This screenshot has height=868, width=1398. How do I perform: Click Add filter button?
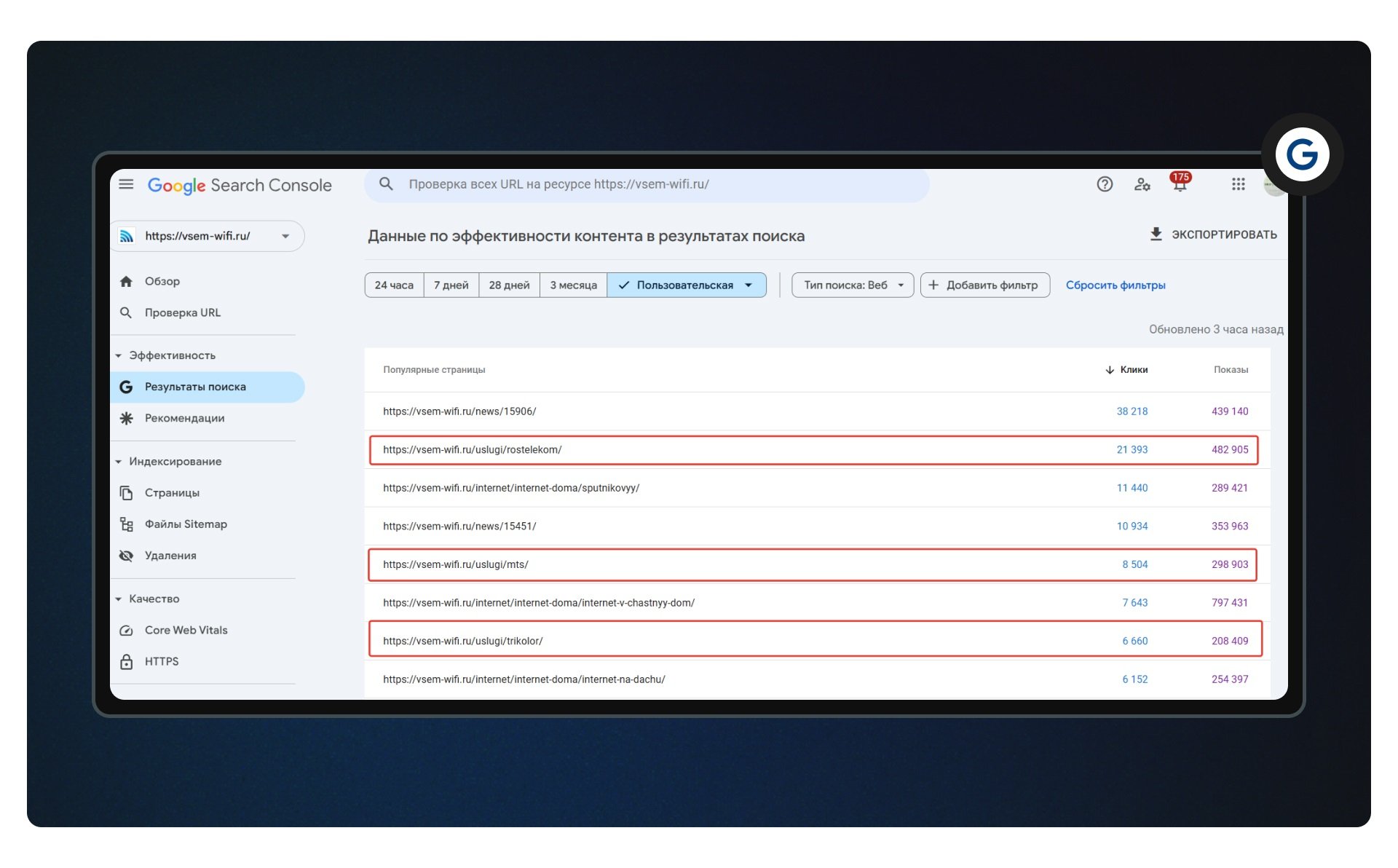tap(984, 285)
